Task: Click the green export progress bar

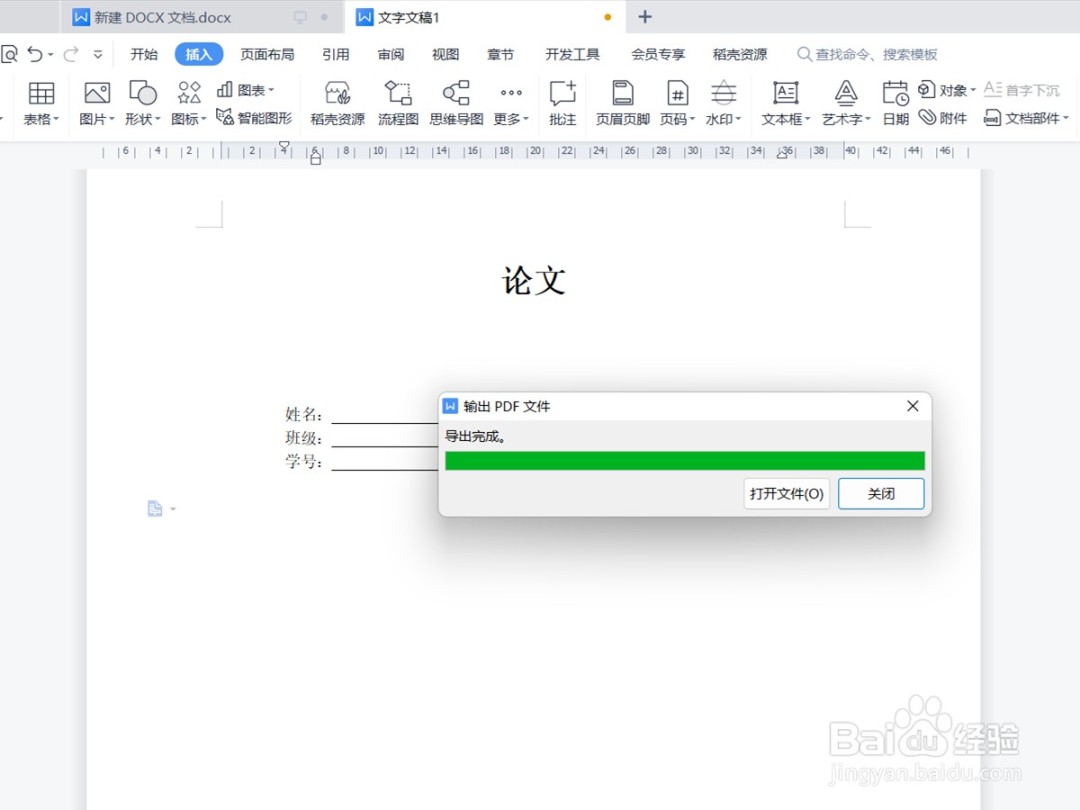Action: (685, 461)
